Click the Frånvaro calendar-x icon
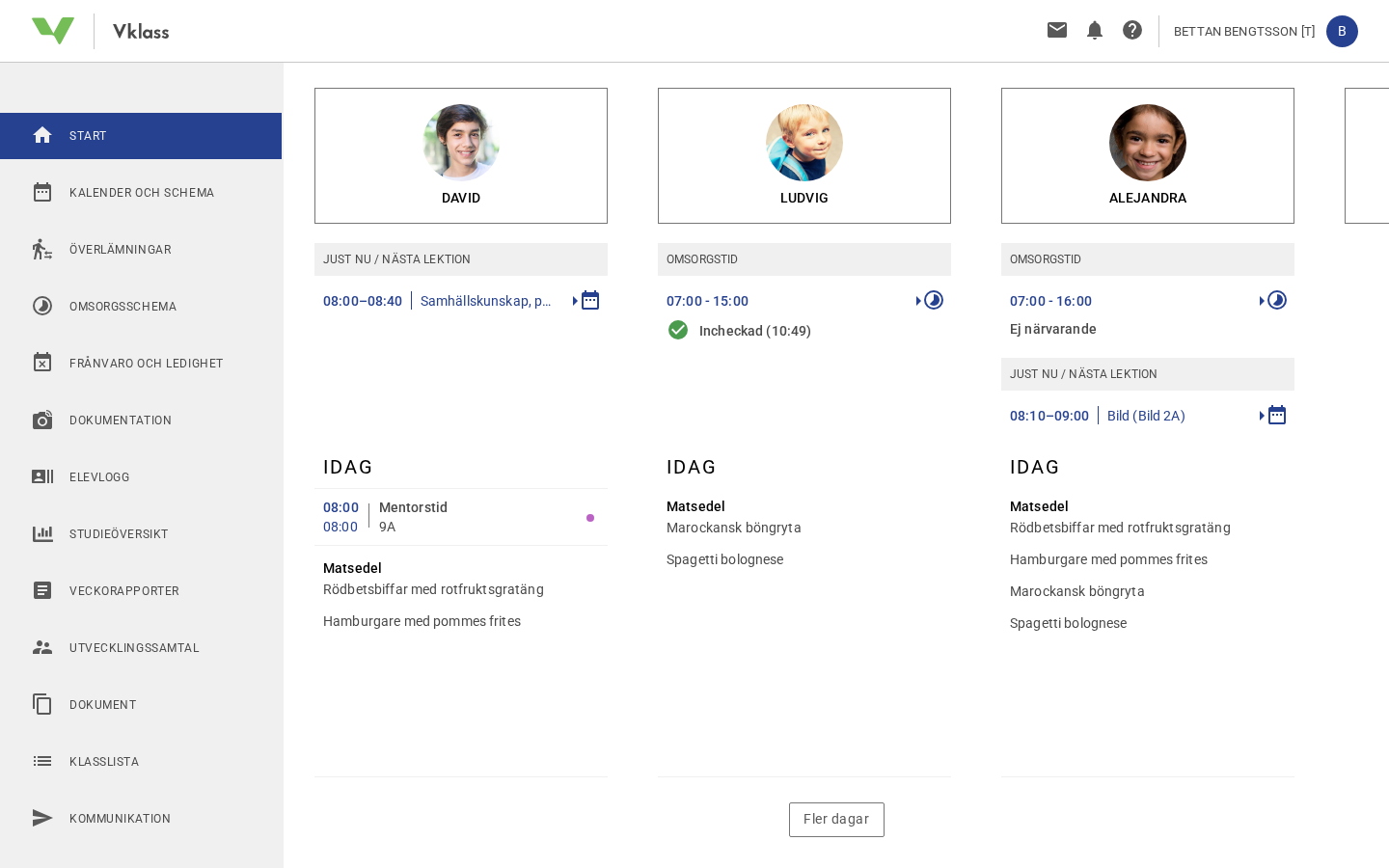 pos(42,363)
